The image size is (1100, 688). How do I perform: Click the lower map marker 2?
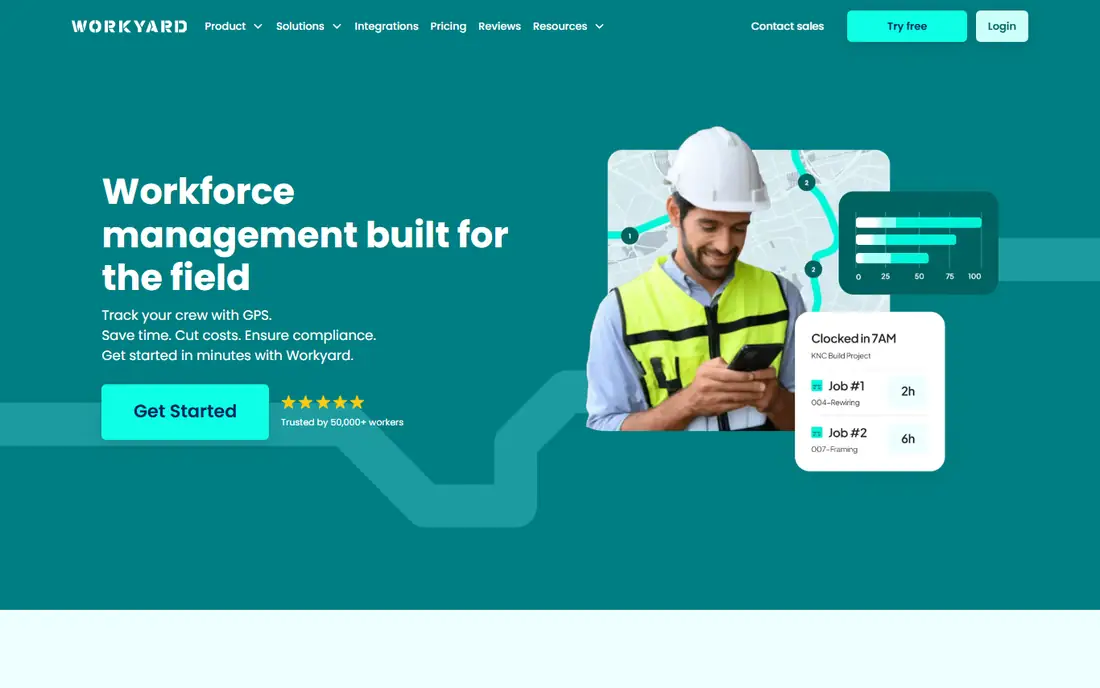point(812,269)
